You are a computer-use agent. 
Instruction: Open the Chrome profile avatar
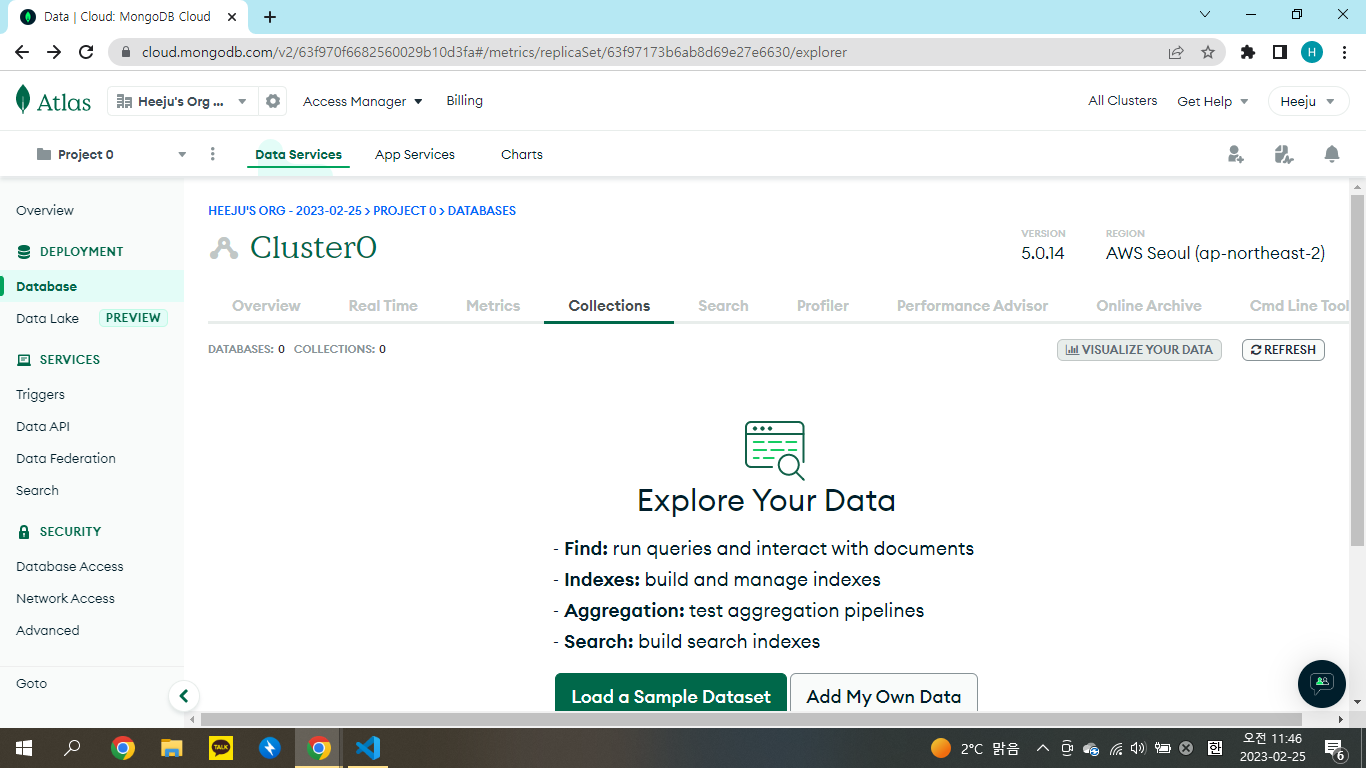coord(1312,52)
